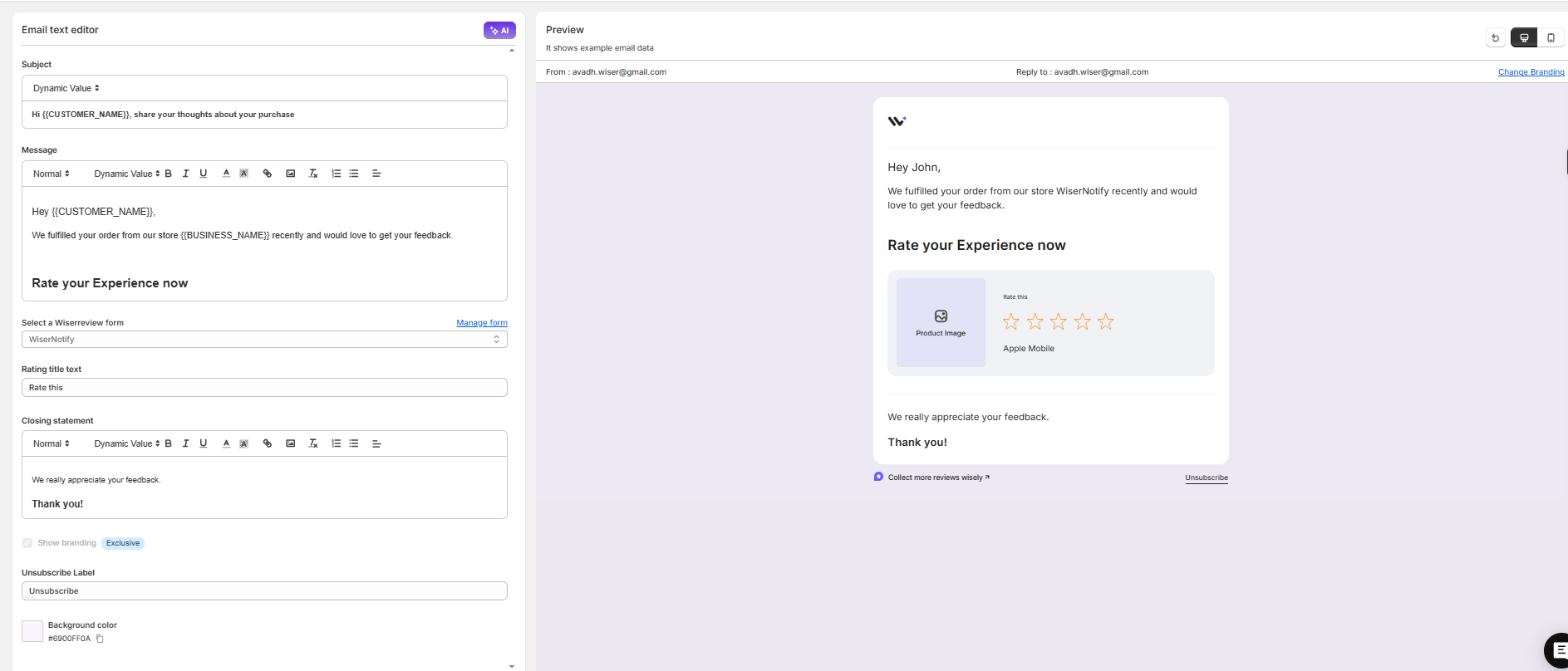Click the 'Rate your Experience now' preview heading
1568x671 pixels.
coord(976,245)
